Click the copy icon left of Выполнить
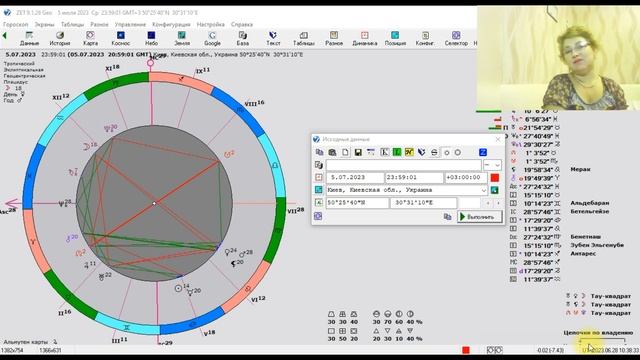This screenshot has width=640, height=360. [x=447, y=217]
